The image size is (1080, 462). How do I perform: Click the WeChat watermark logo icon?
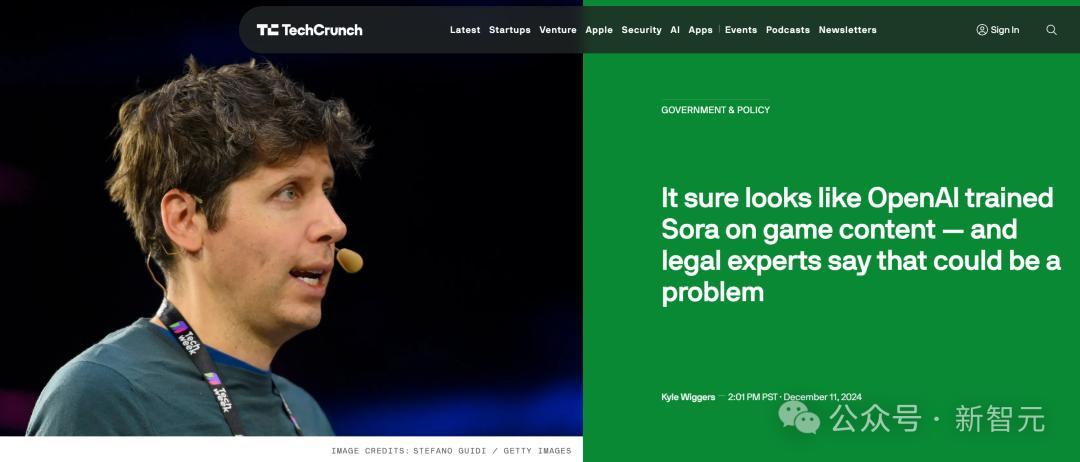[x=800, y=418]
